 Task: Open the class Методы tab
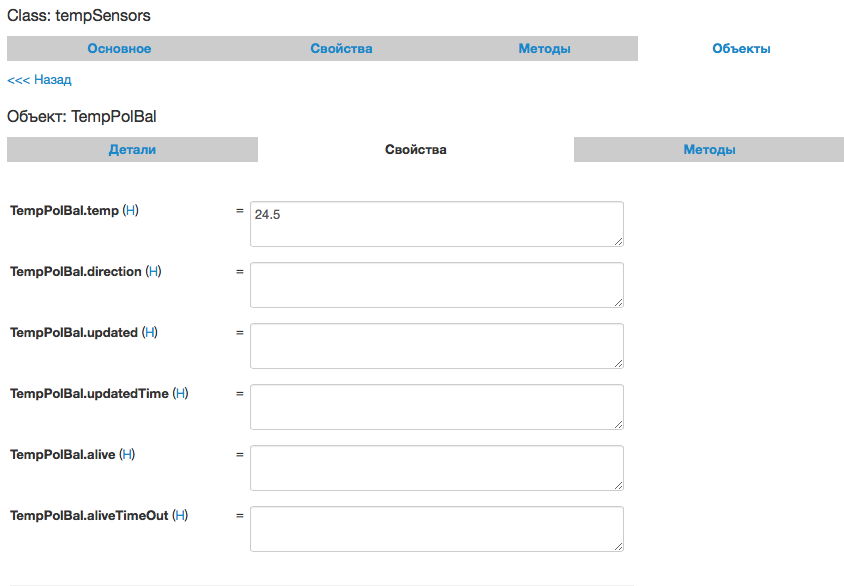point(544,49)
